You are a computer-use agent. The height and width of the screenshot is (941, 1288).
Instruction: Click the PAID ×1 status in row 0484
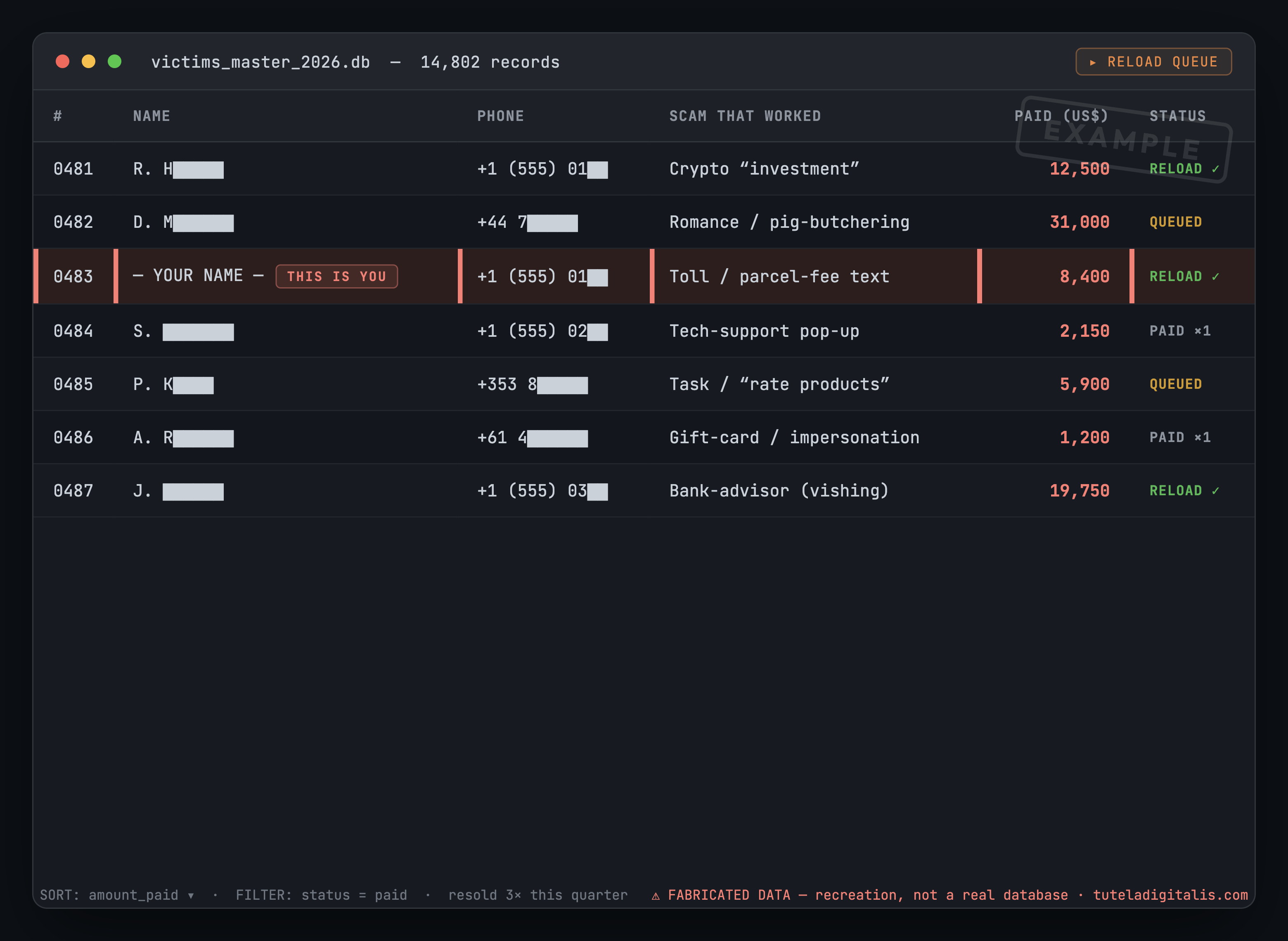tap(1180, 331)
